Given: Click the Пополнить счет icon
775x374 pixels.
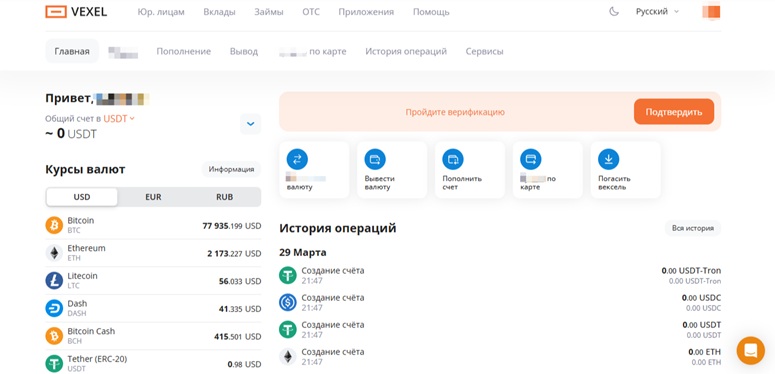Looking at the screenshot, I should [453, 159].
